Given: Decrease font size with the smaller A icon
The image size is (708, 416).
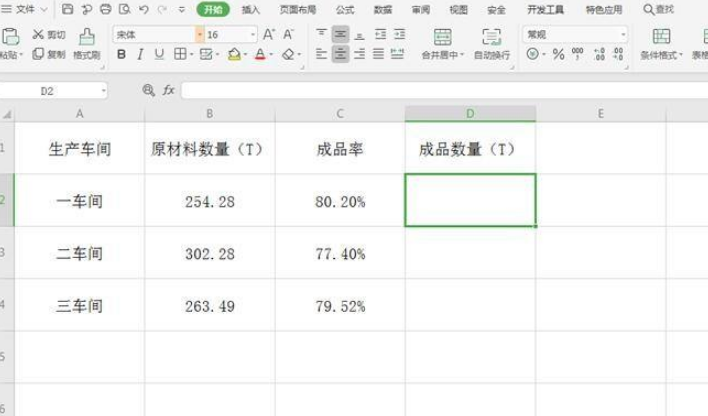Looking at the screenshot, I should coord(288,34).
